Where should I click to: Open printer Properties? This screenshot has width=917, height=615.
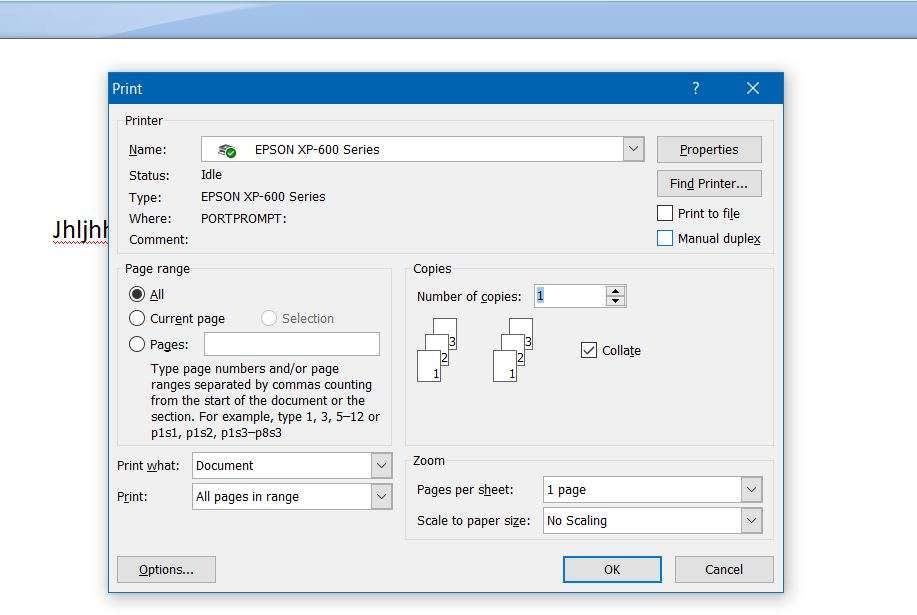tap(709, 150)
